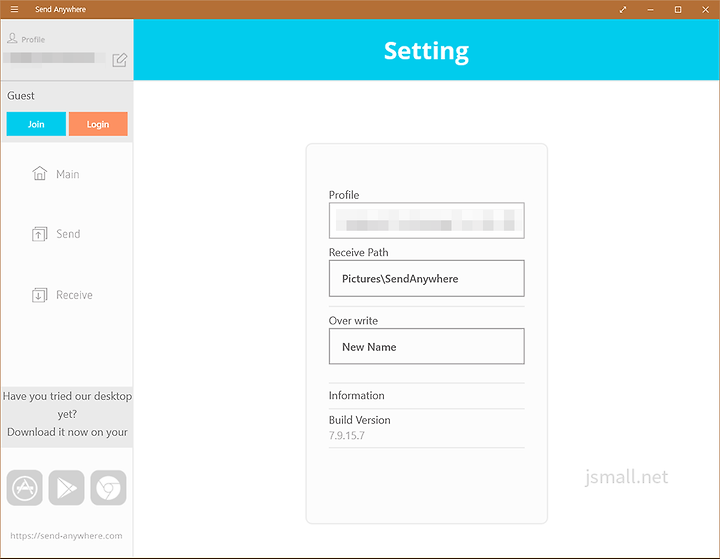720x559 pixels.
Task: Toggle full screen with the diagonal arrows icon
Action: (623, 9)
